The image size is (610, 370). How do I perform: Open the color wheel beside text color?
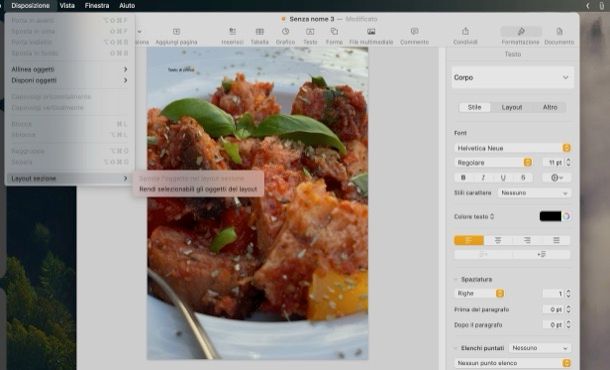click(567, 216)
